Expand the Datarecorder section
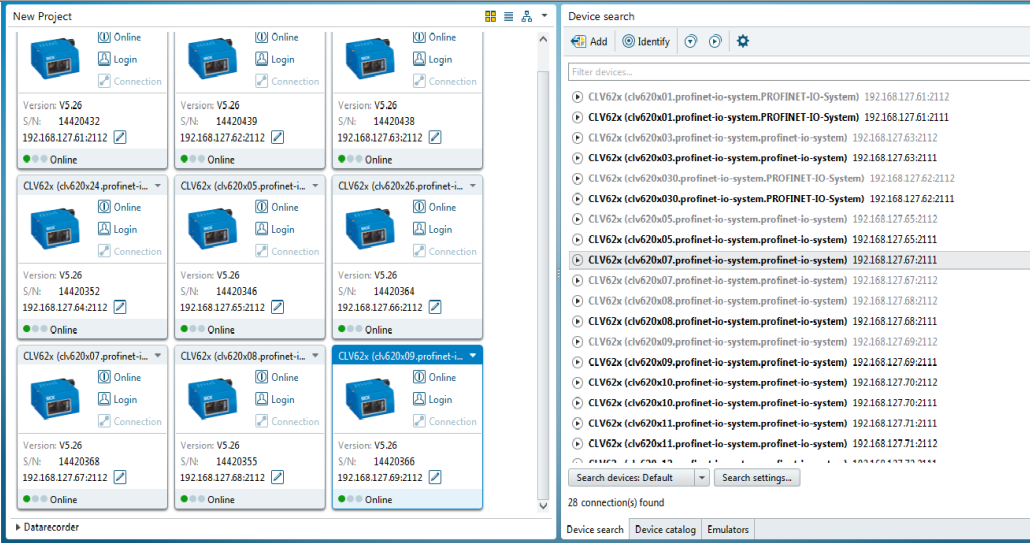 pos(47,527)
